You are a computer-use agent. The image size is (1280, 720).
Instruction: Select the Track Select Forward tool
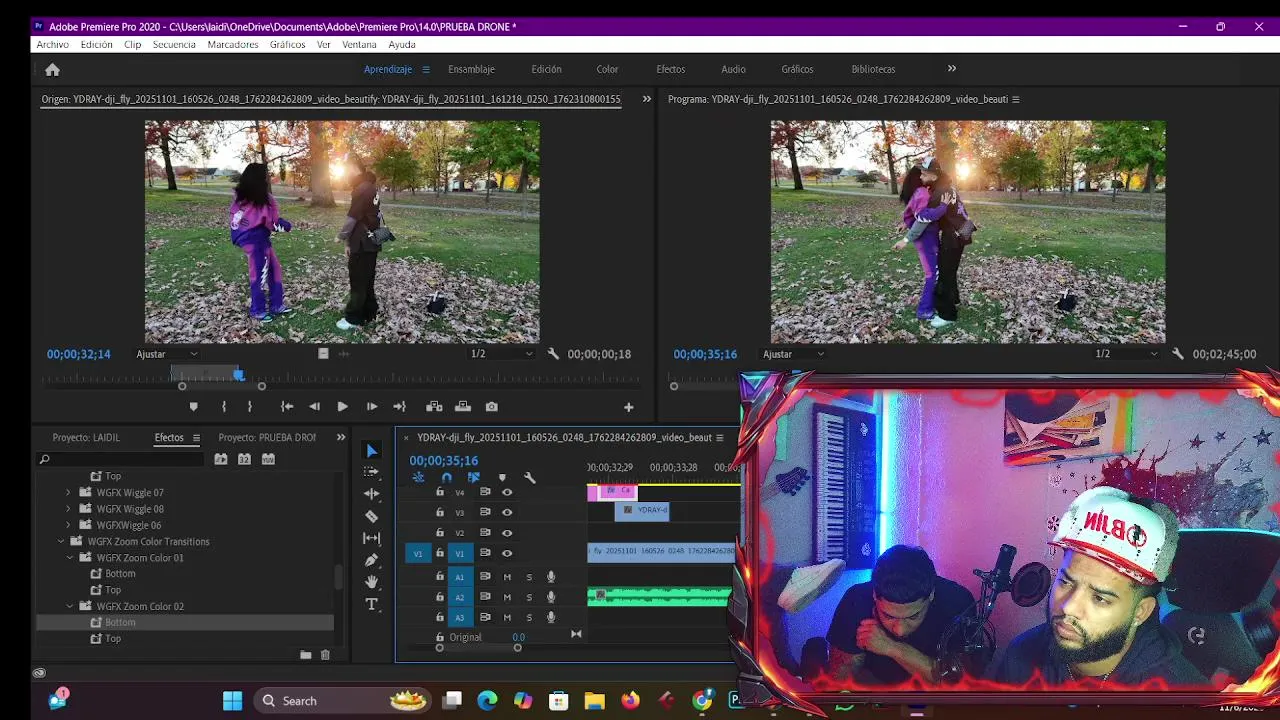372,471
